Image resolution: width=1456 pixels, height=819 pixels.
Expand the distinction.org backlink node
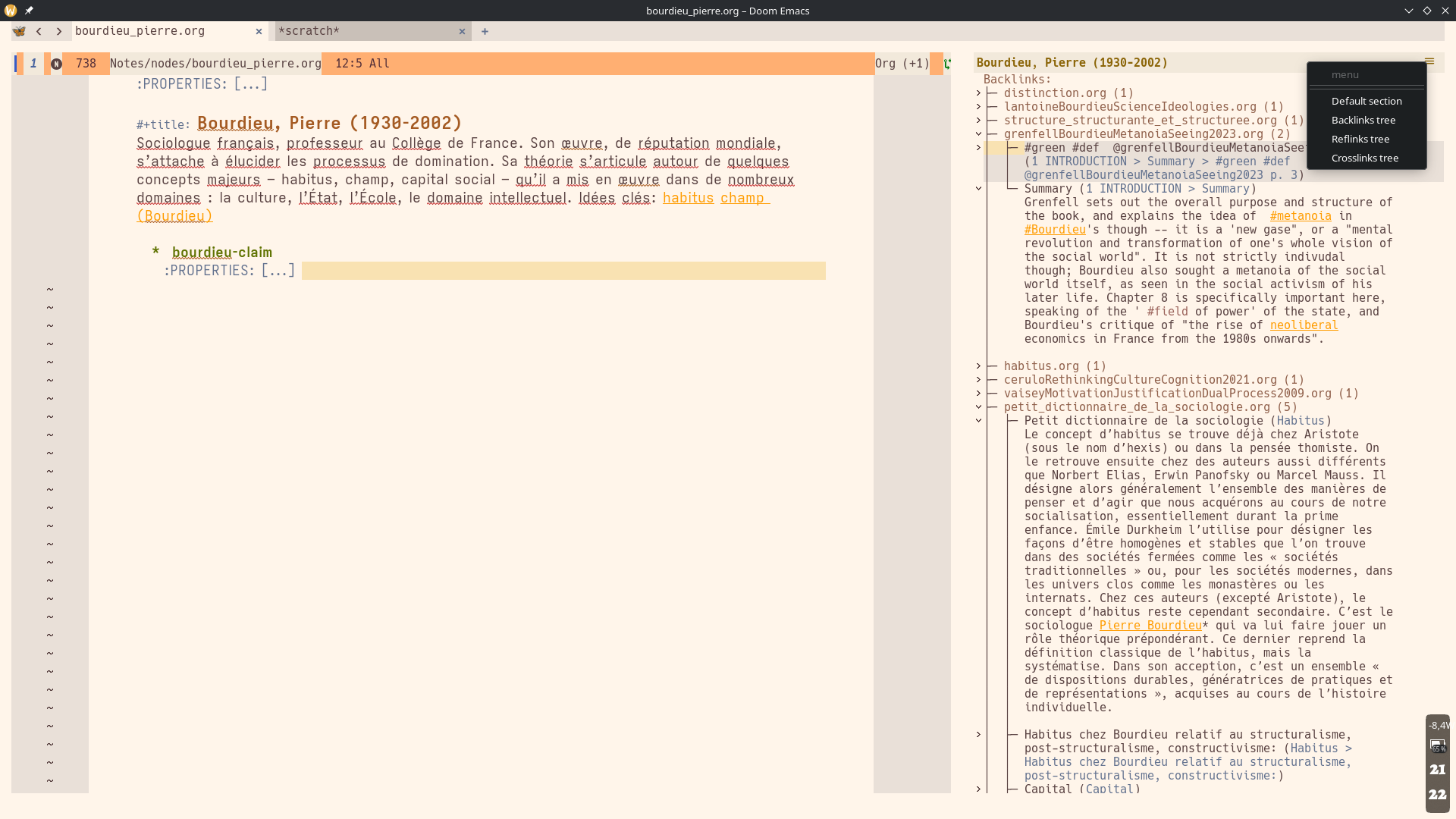pyautogui.click(x=978, y=93)
